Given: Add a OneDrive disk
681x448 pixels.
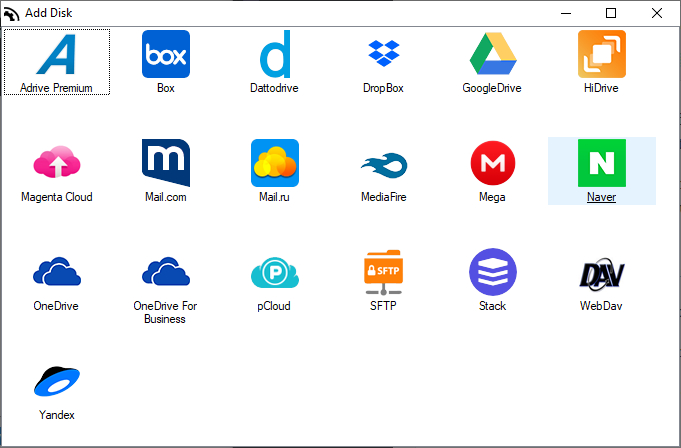Looking at the screenshot, I should pyautogui.click(x=57, y=272).
